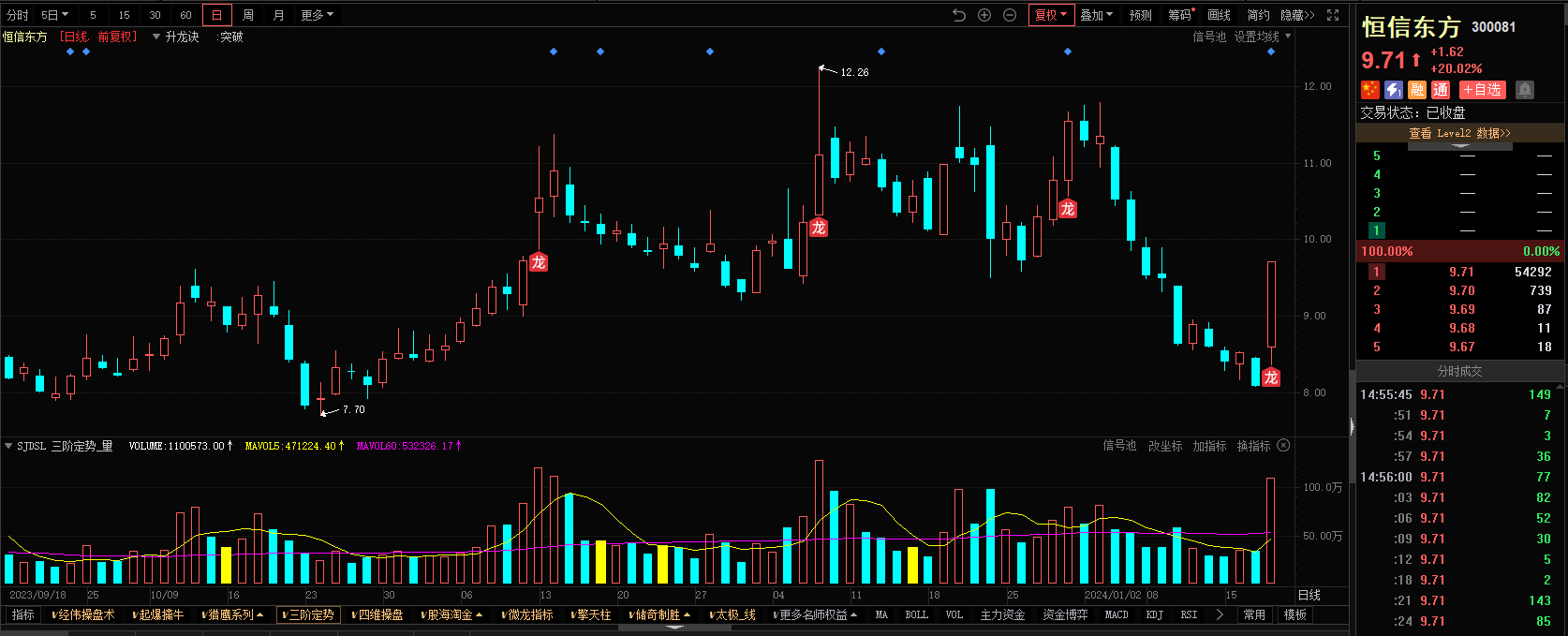This screenshot has width=1568, height=636.
Task: Zoom out the chart with the minus icon
Action: 1010,15
